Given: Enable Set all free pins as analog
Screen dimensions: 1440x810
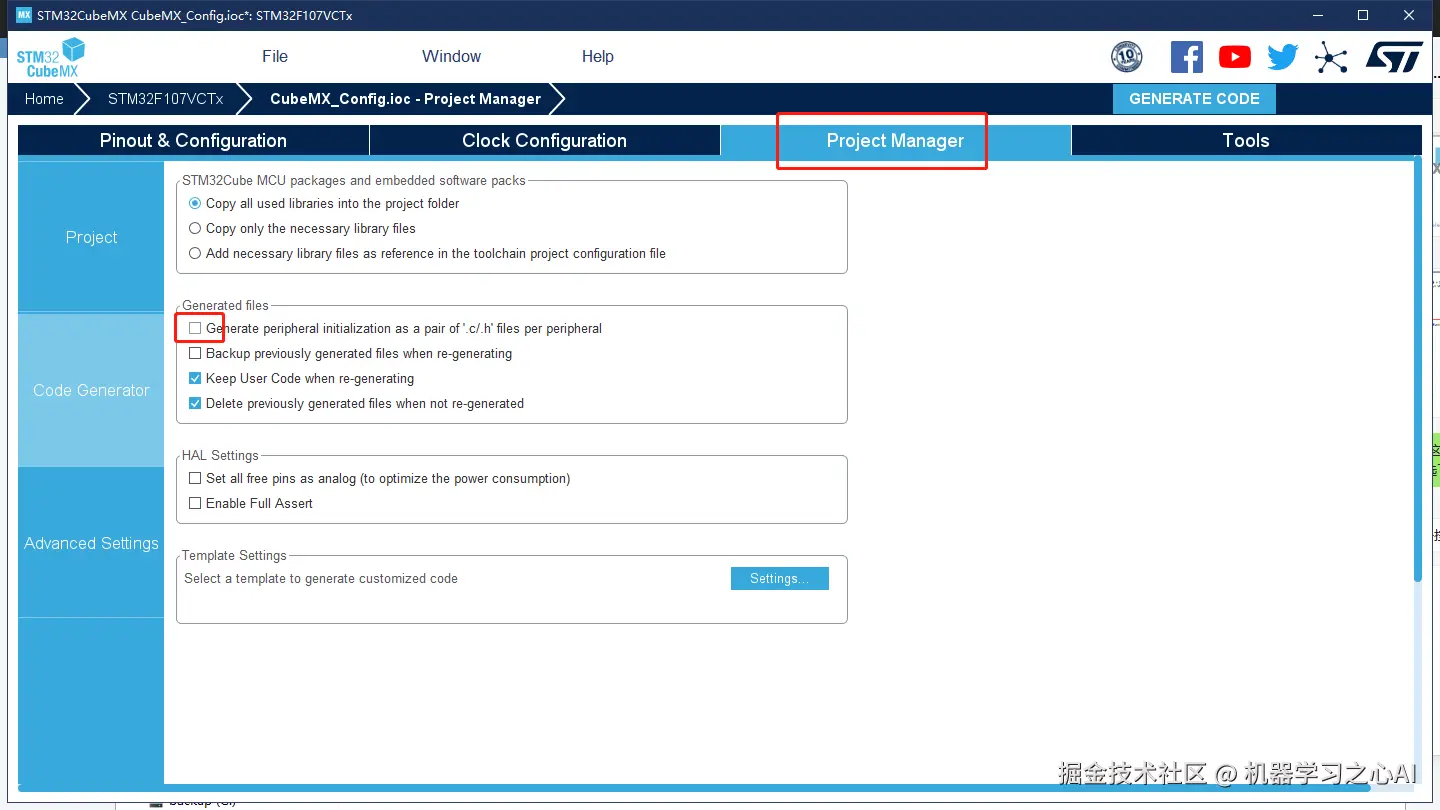Looking at the screenshot, I should [x=195, y=478].
